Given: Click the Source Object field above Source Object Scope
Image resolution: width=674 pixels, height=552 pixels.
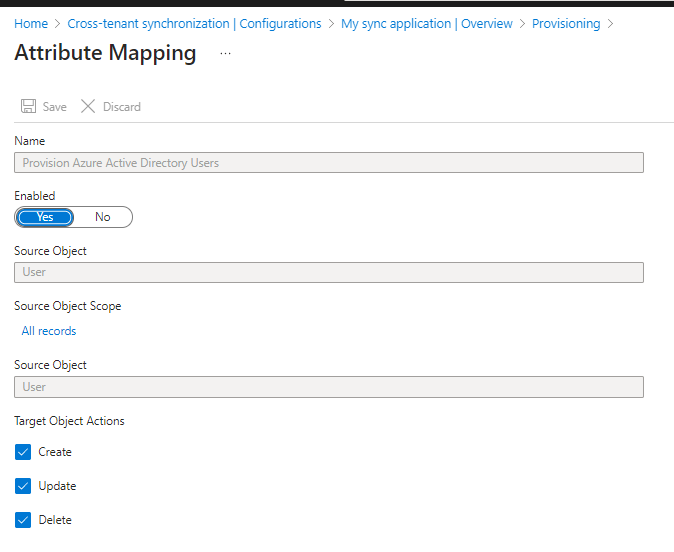Looking at the screenshot, I should [x=329, y=272].
